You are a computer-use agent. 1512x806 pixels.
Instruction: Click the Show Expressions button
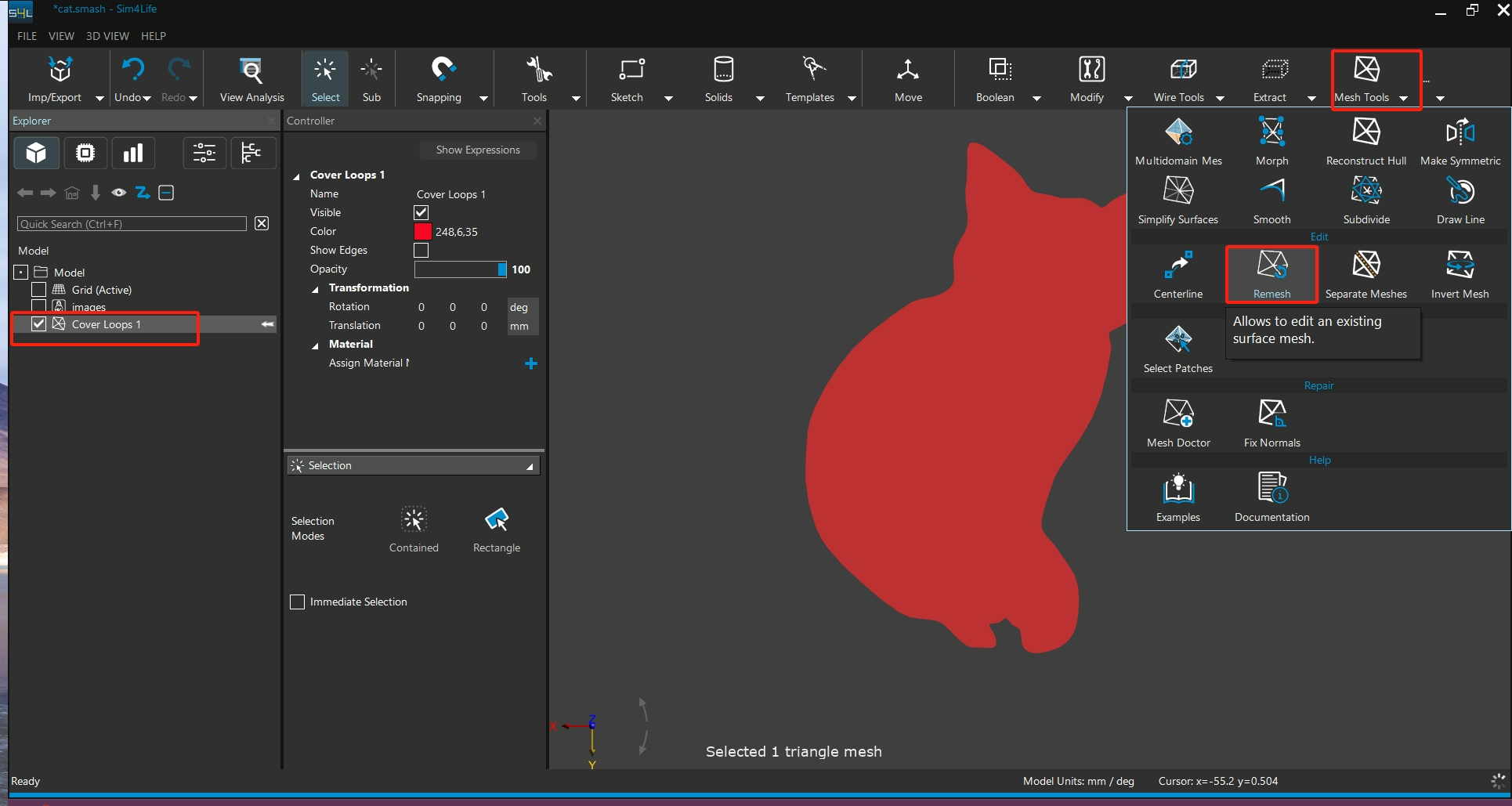click(x=478, y=150)
